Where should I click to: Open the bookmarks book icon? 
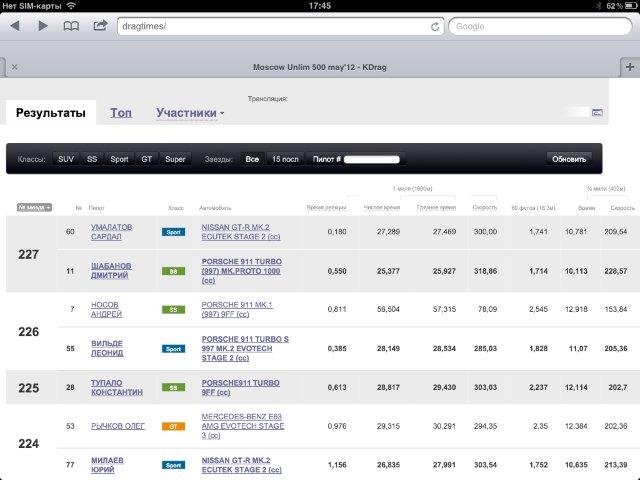tap(71, 26)
